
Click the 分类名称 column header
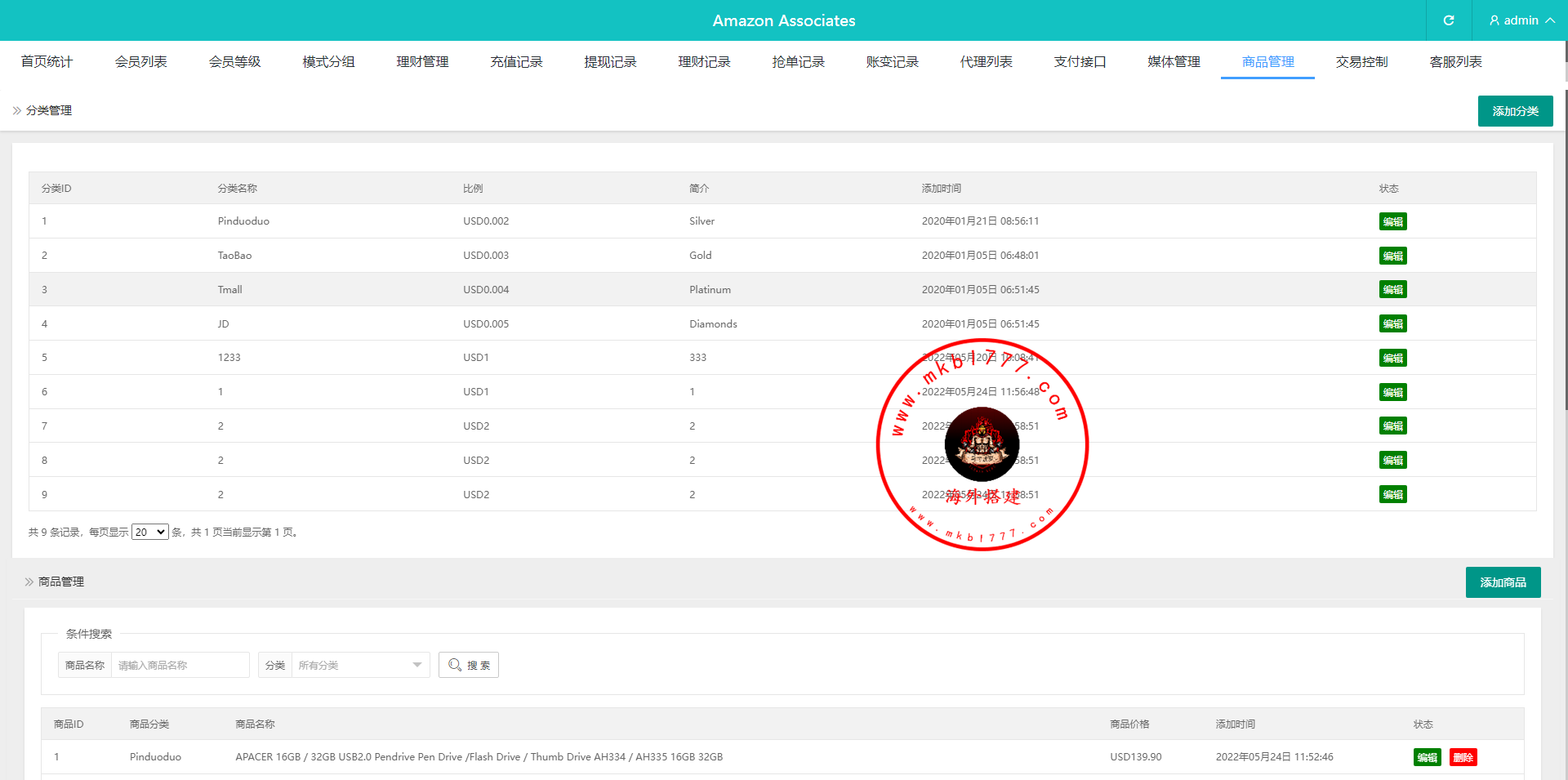(238, 188)
